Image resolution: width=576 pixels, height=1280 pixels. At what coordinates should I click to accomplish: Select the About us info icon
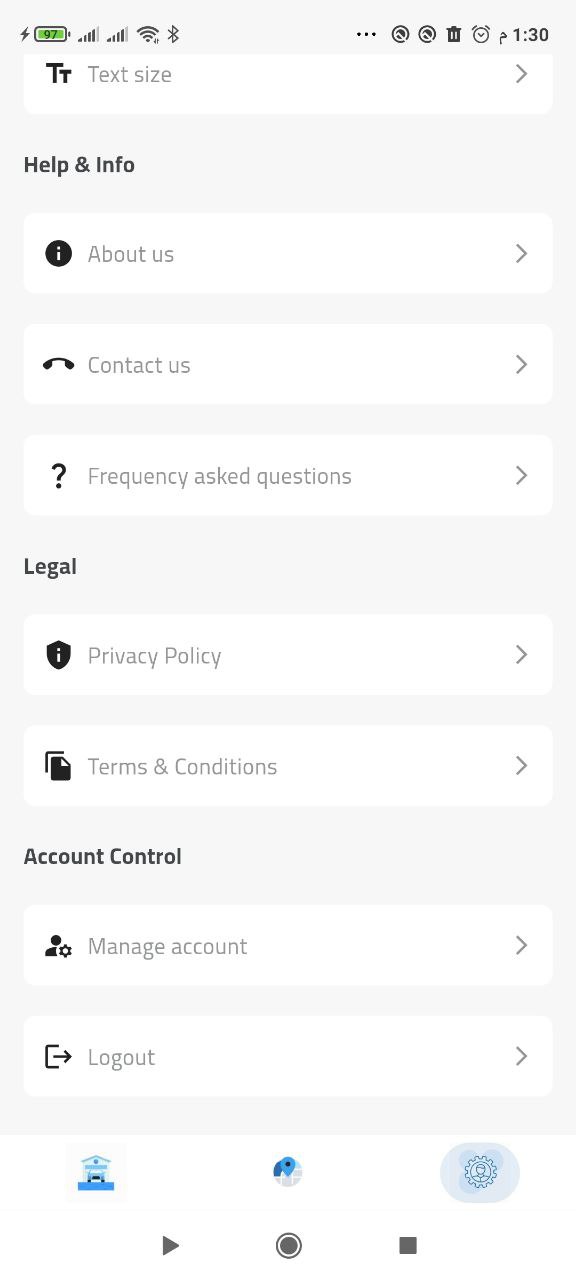(58, 253)
